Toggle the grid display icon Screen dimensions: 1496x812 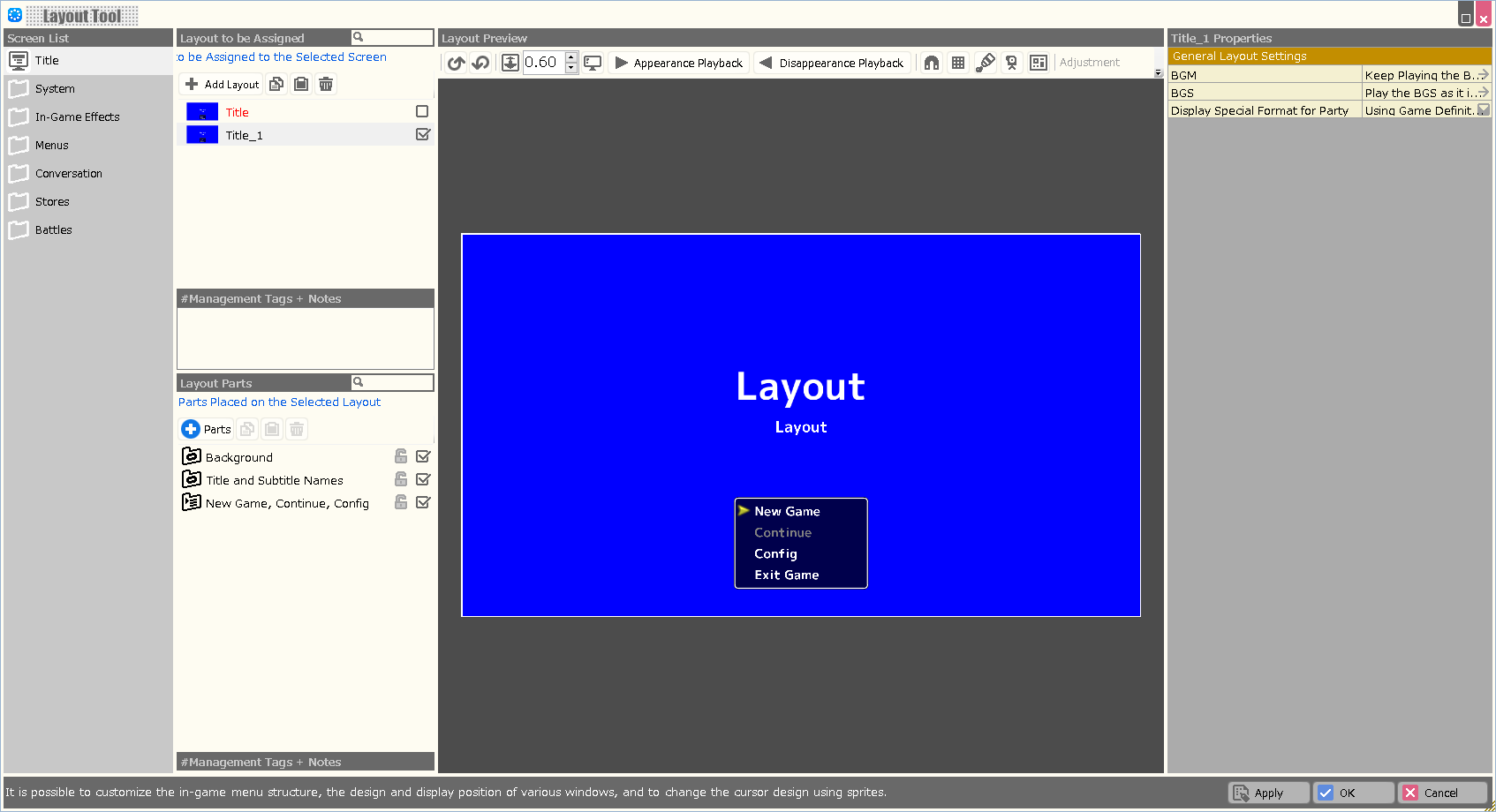[958, 63]
